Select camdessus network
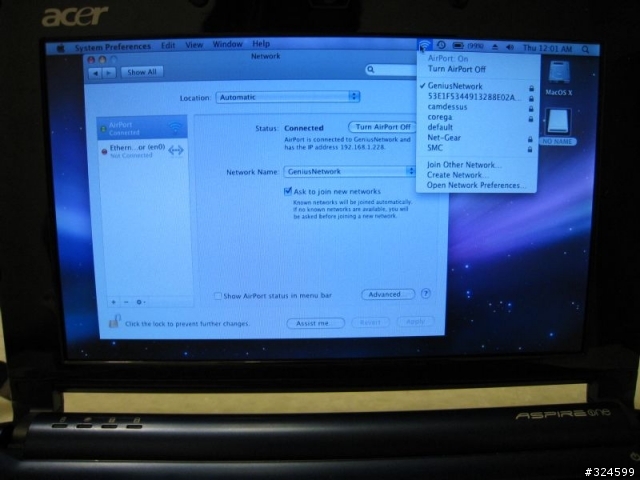 click(x=478, y=107)
